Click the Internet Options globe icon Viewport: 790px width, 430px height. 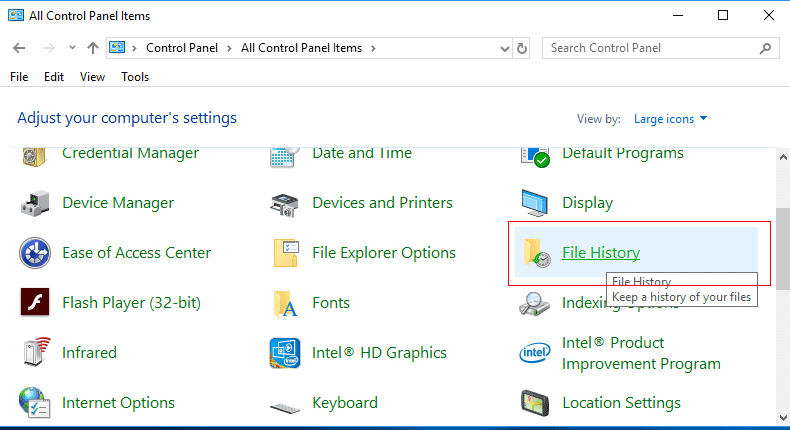pos(35,403)
